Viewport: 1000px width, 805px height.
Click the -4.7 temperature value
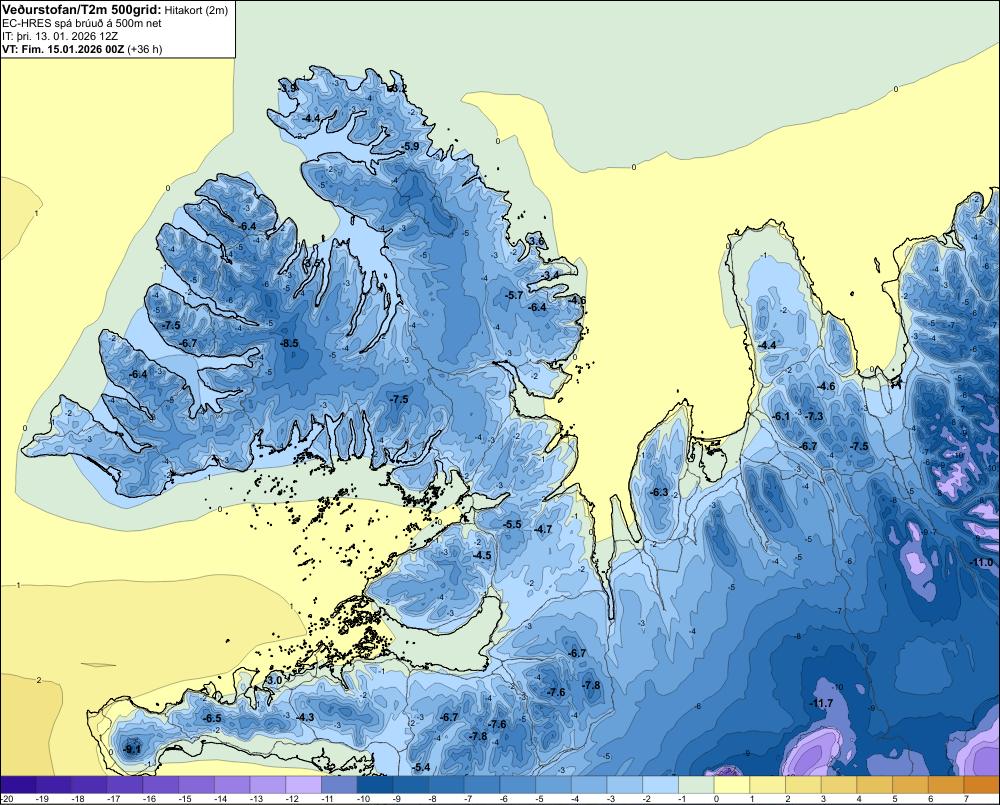tap(543, 529)
